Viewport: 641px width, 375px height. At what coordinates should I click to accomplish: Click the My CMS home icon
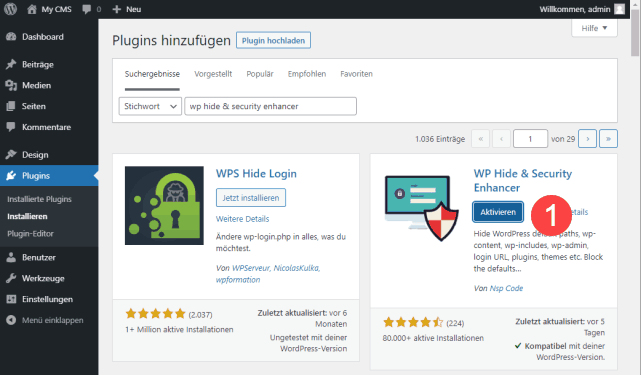[x=31, y=9]
